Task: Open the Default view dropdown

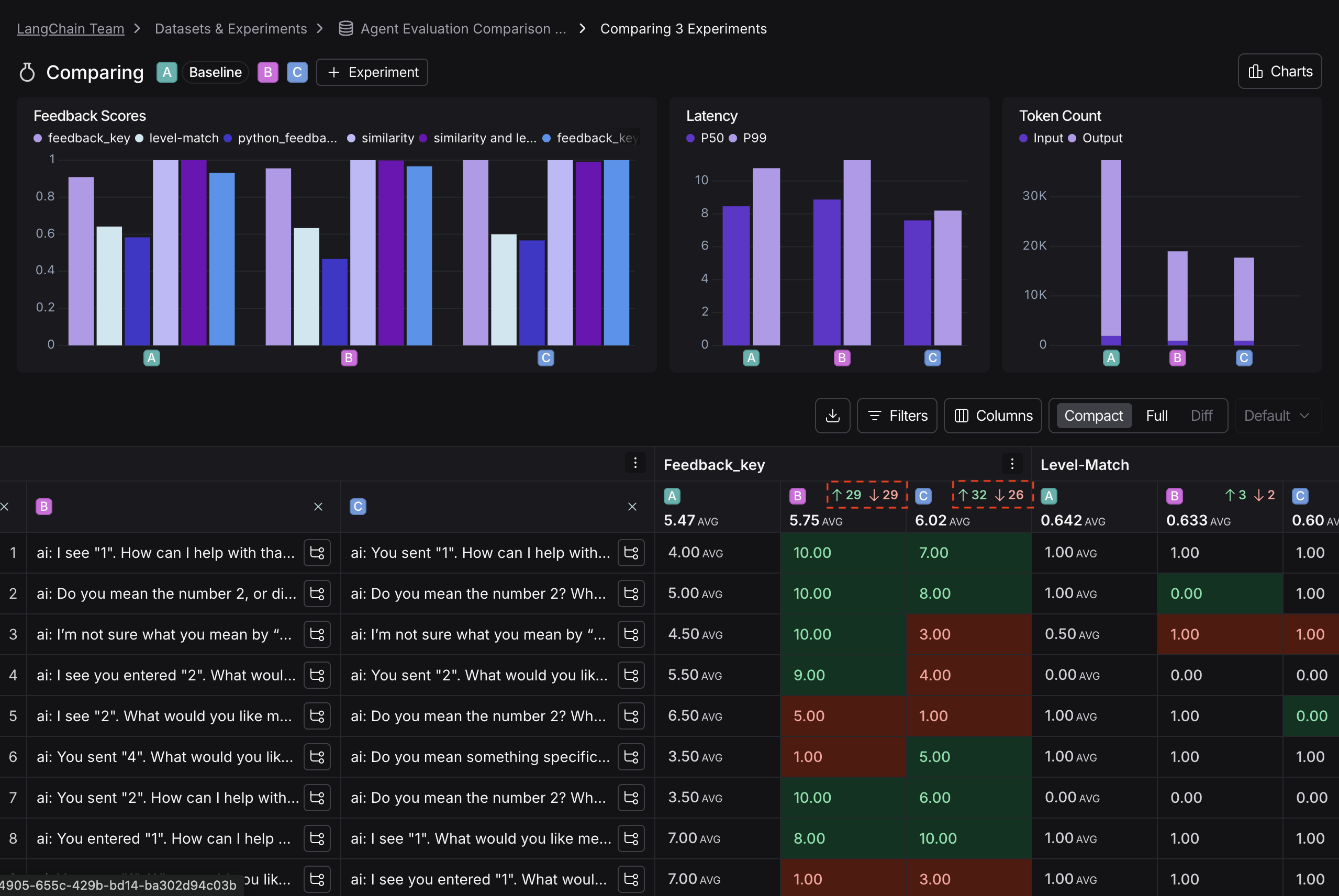Action: [x=1277, y=416]
